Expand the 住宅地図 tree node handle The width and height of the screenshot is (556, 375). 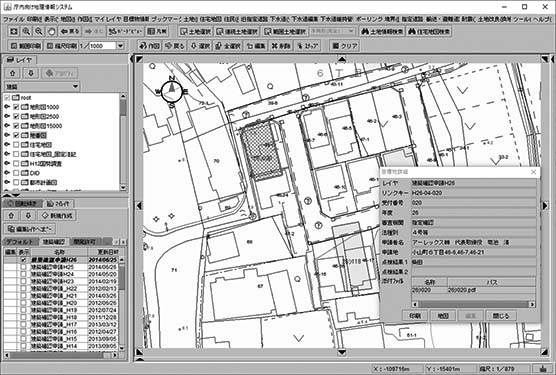pos(7,145)
